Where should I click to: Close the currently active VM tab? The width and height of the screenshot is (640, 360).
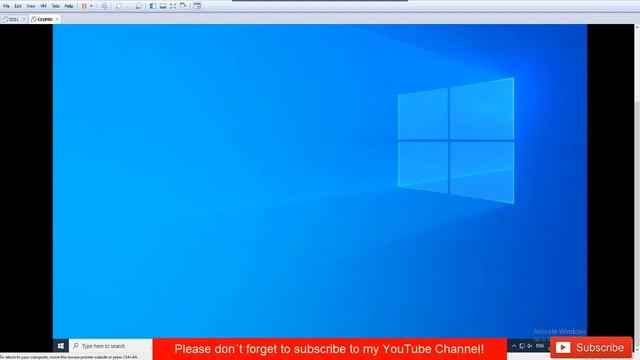coord(57,19)
